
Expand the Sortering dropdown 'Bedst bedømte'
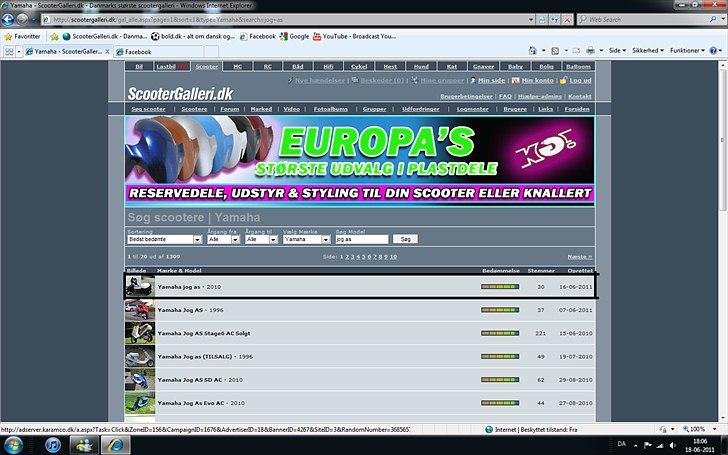tap(163, 240)
